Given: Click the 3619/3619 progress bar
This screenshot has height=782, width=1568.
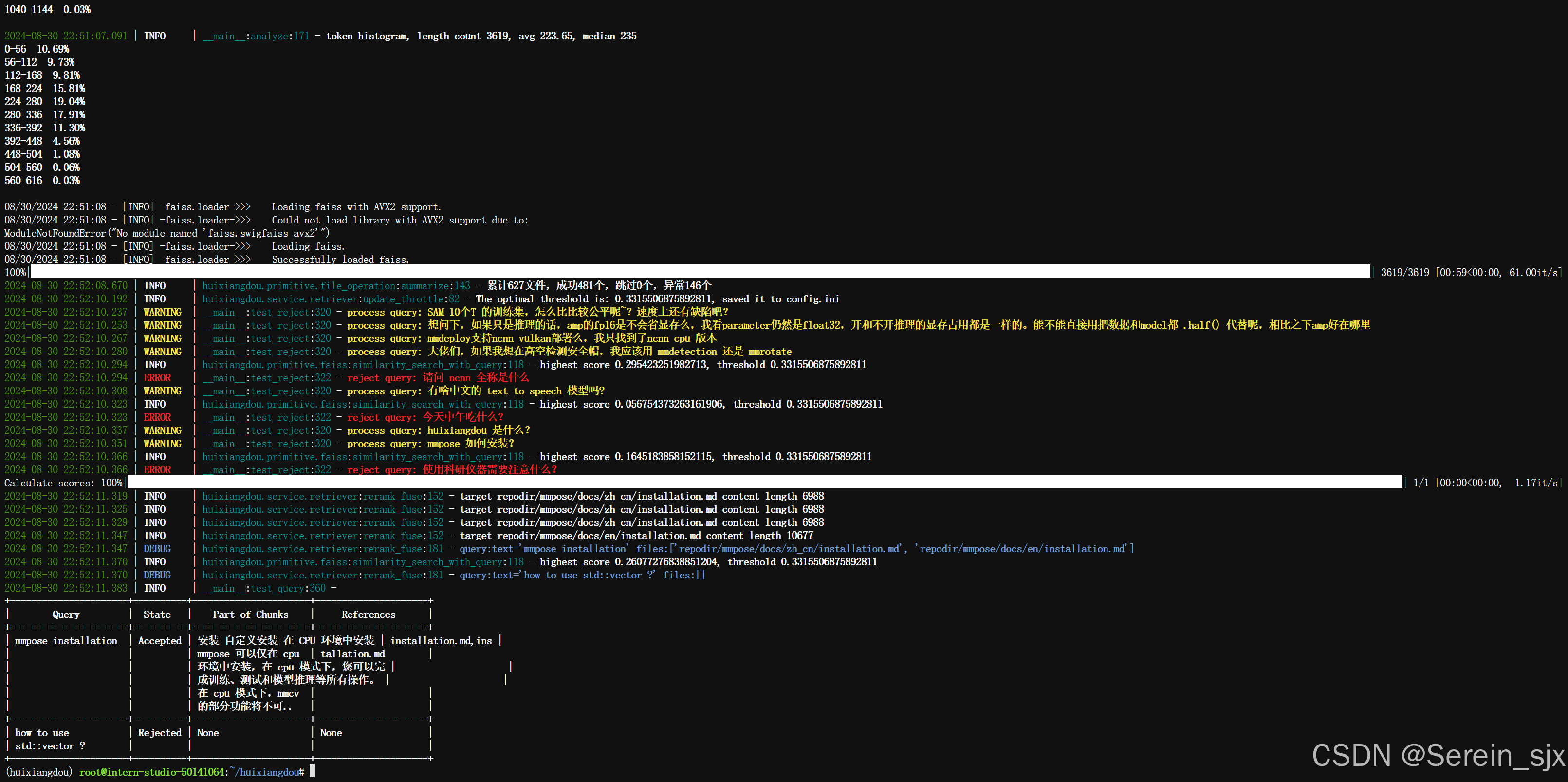Looking at the screenshot, I should tap(700, 272).
